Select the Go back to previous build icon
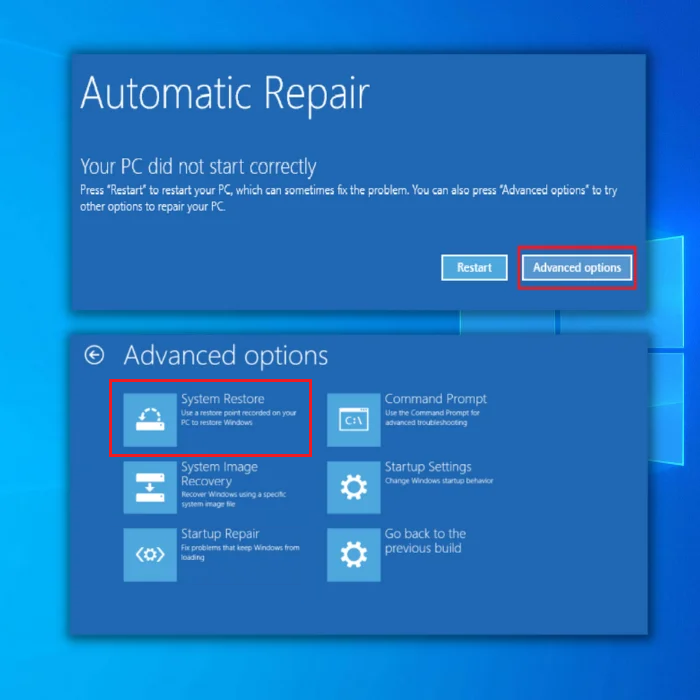700x700 pixels. pos(354,555)
